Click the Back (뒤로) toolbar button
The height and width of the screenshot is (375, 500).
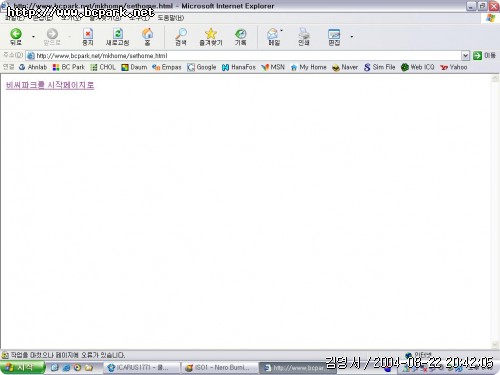16,36
